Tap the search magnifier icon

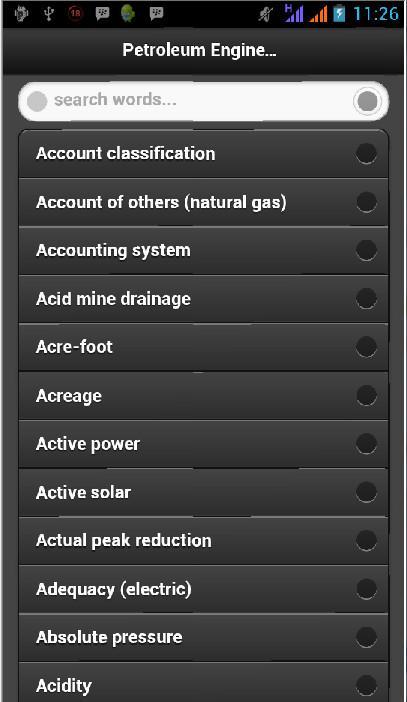37,102
